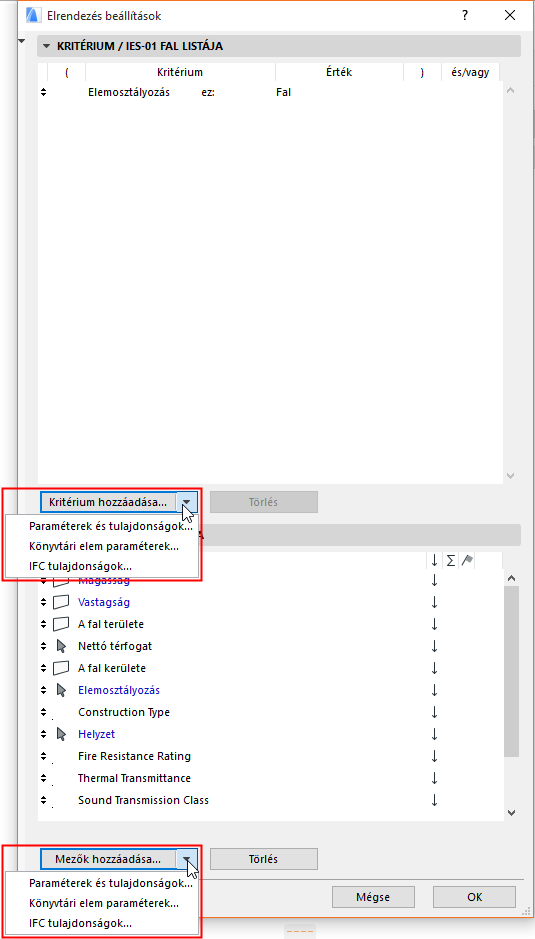
Task: Toggle sort arrow for Vastagság row
Action: (x=434, y=602)
